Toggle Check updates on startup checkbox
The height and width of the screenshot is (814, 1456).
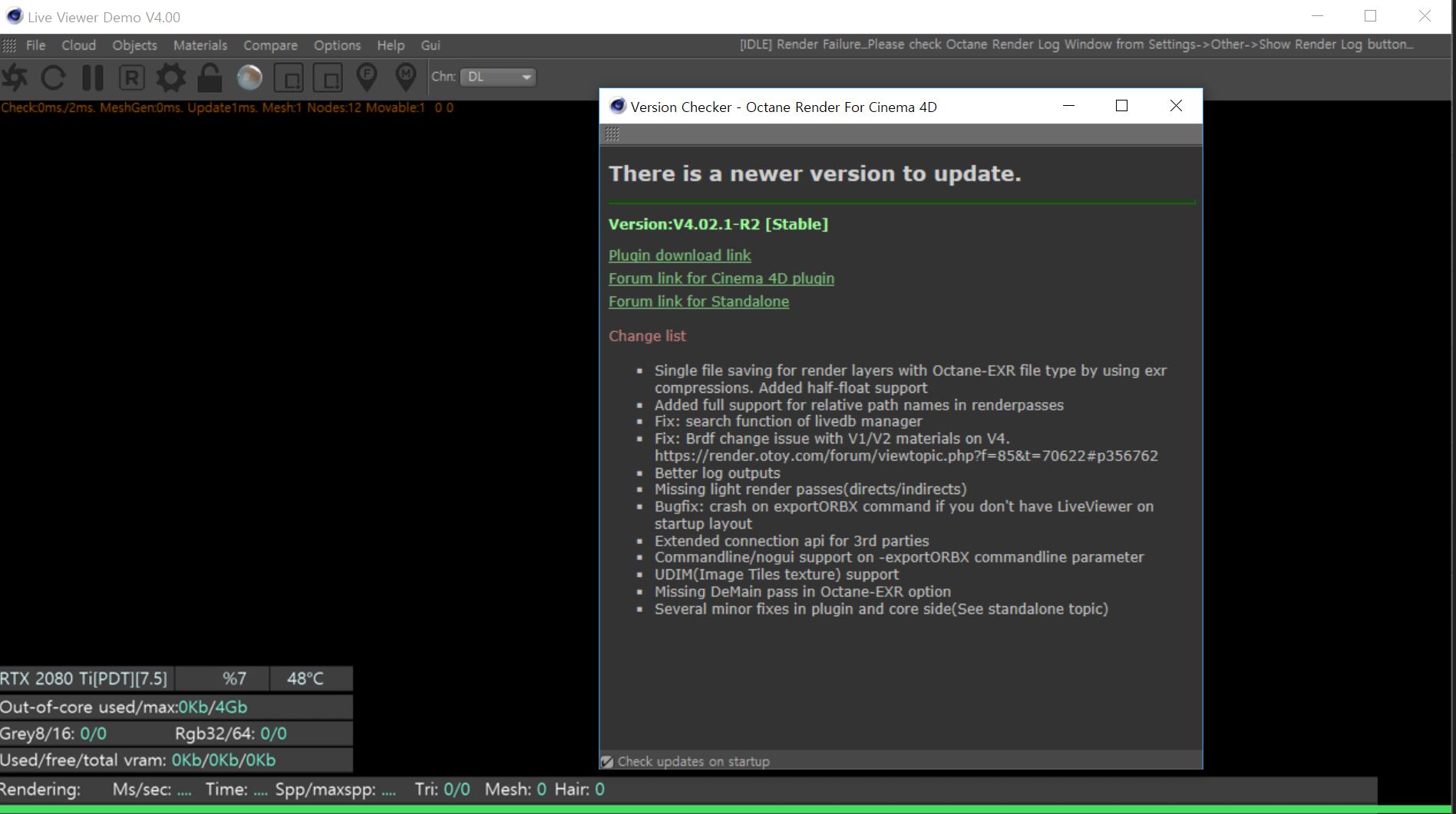tap(607, 762)
